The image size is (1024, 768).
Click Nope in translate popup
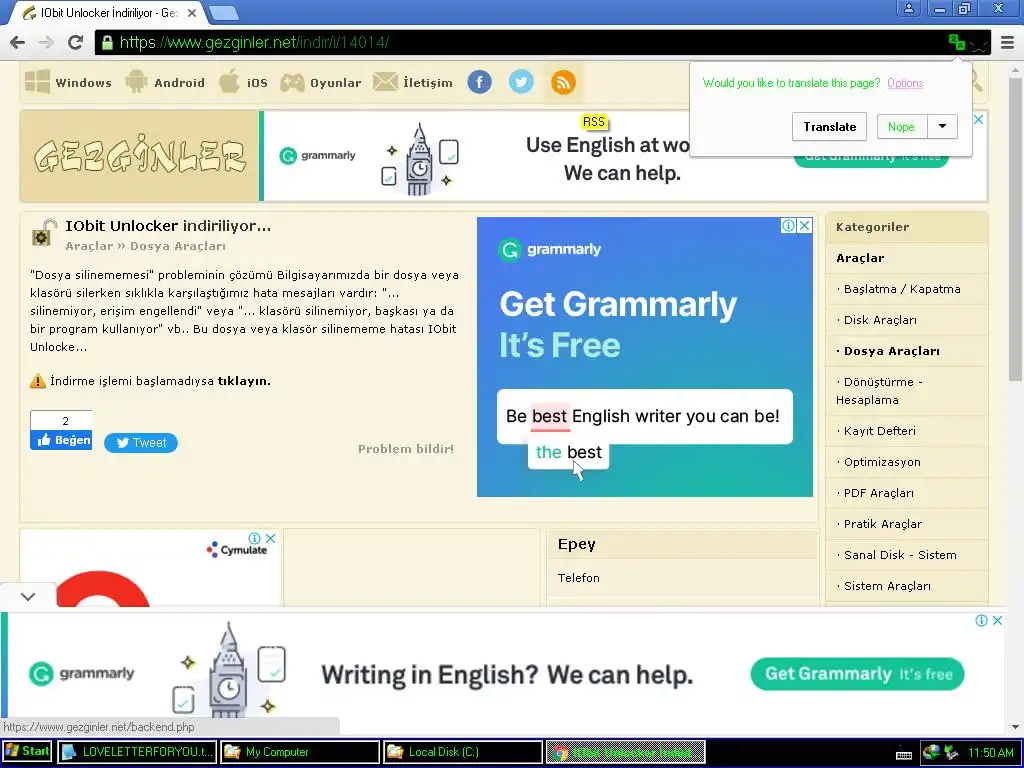pos(901,127)
